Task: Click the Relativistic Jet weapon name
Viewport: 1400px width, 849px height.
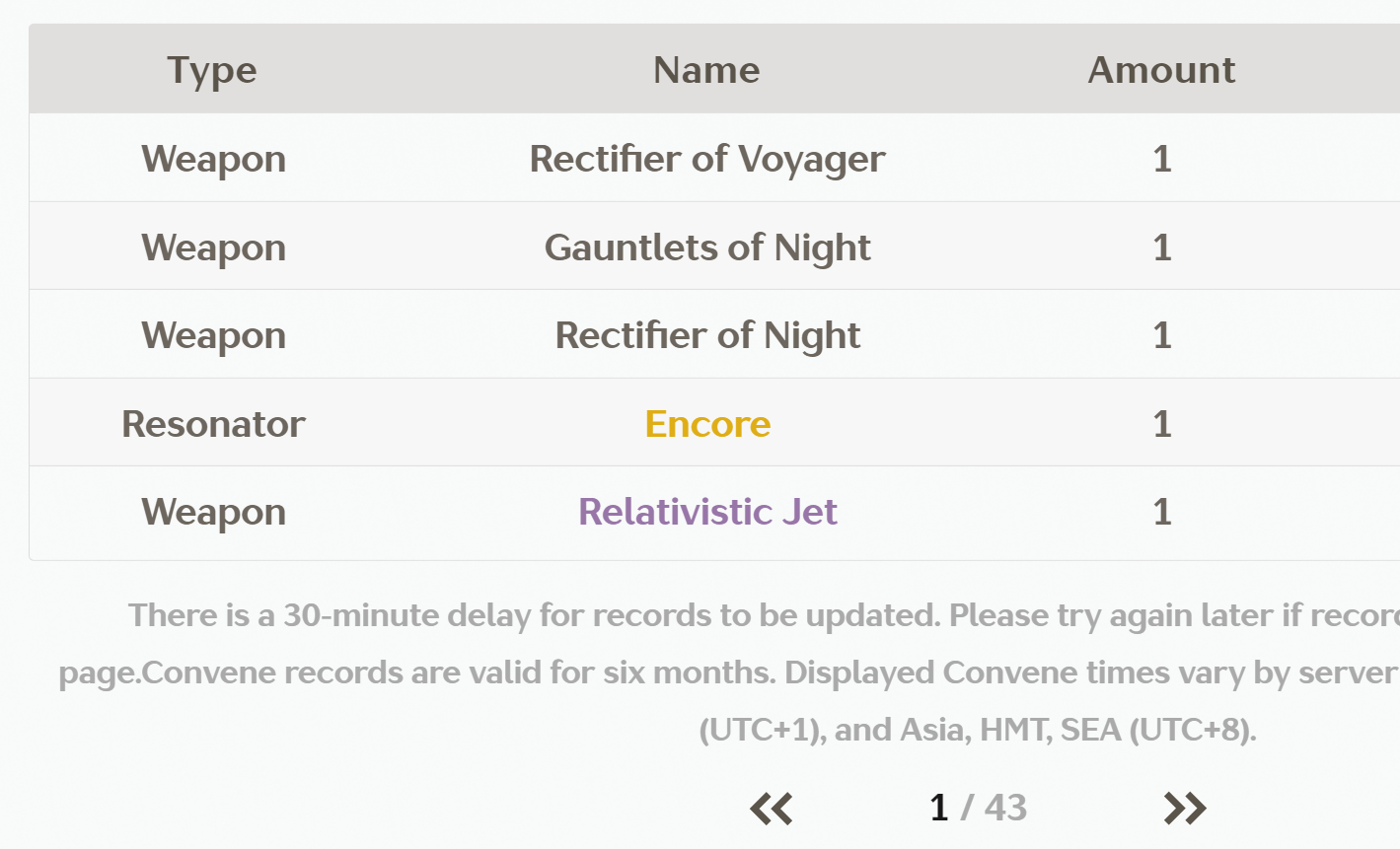Action: click(707, 512)
